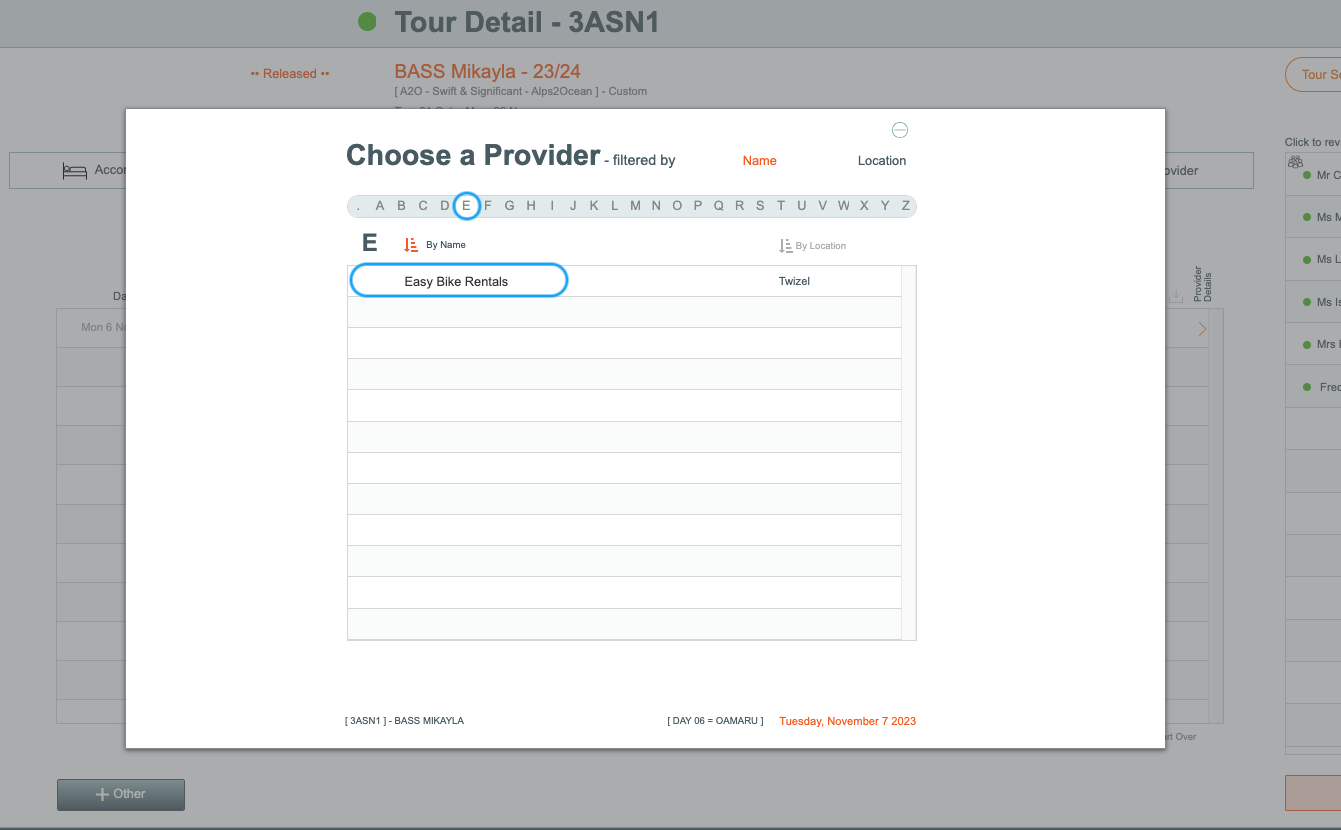Select Ms Is passenger in right panel
Viewport: 1341px width, 830px height.
[x=1313, y=302]
